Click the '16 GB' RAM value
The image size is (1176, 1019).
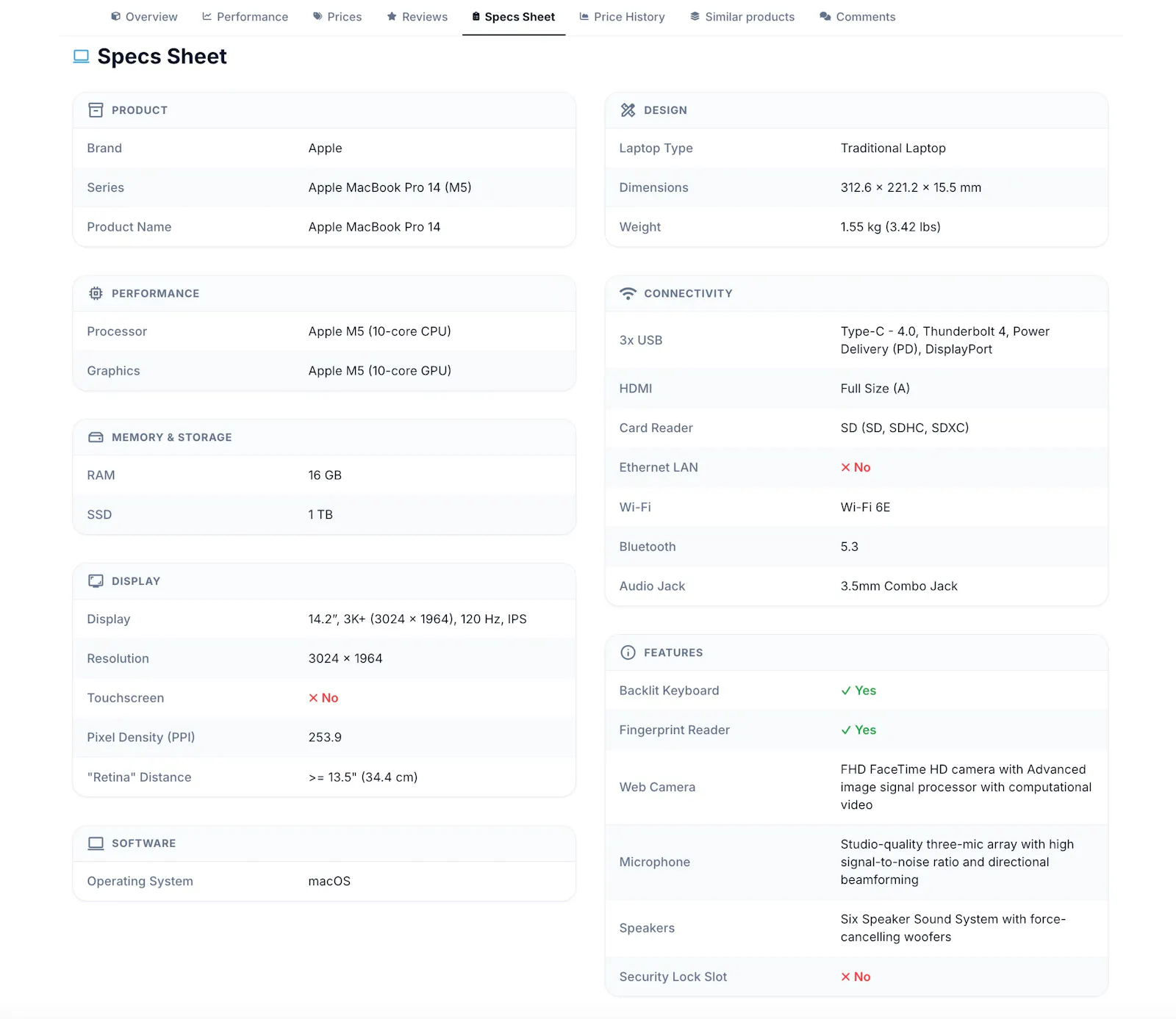click(325, 475)
